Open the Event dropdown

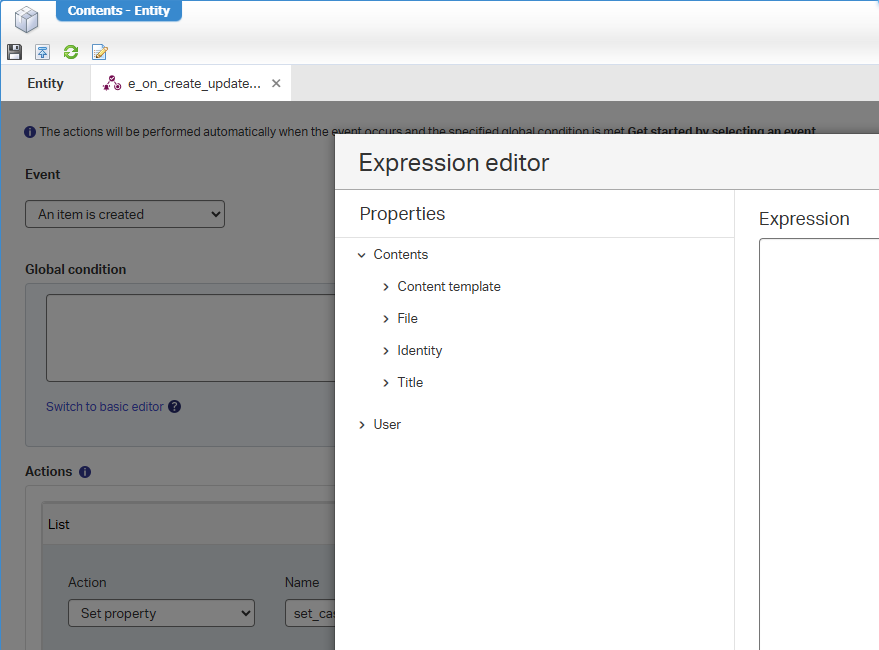pos(125,214)
